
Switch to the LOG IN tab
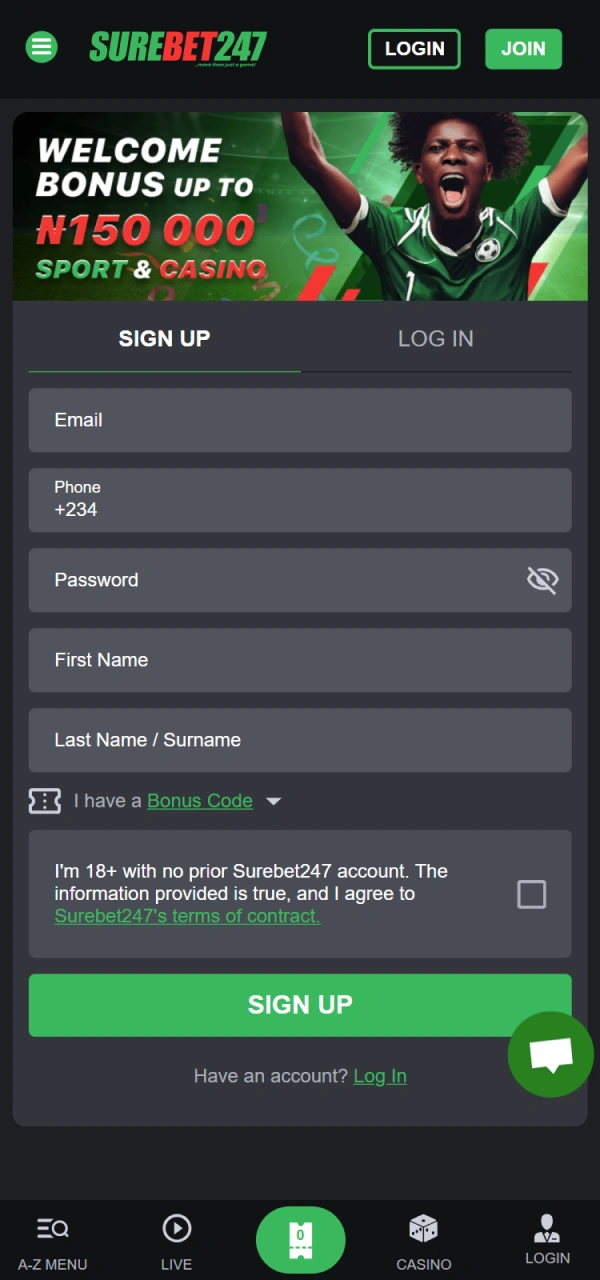coord(435,339)
